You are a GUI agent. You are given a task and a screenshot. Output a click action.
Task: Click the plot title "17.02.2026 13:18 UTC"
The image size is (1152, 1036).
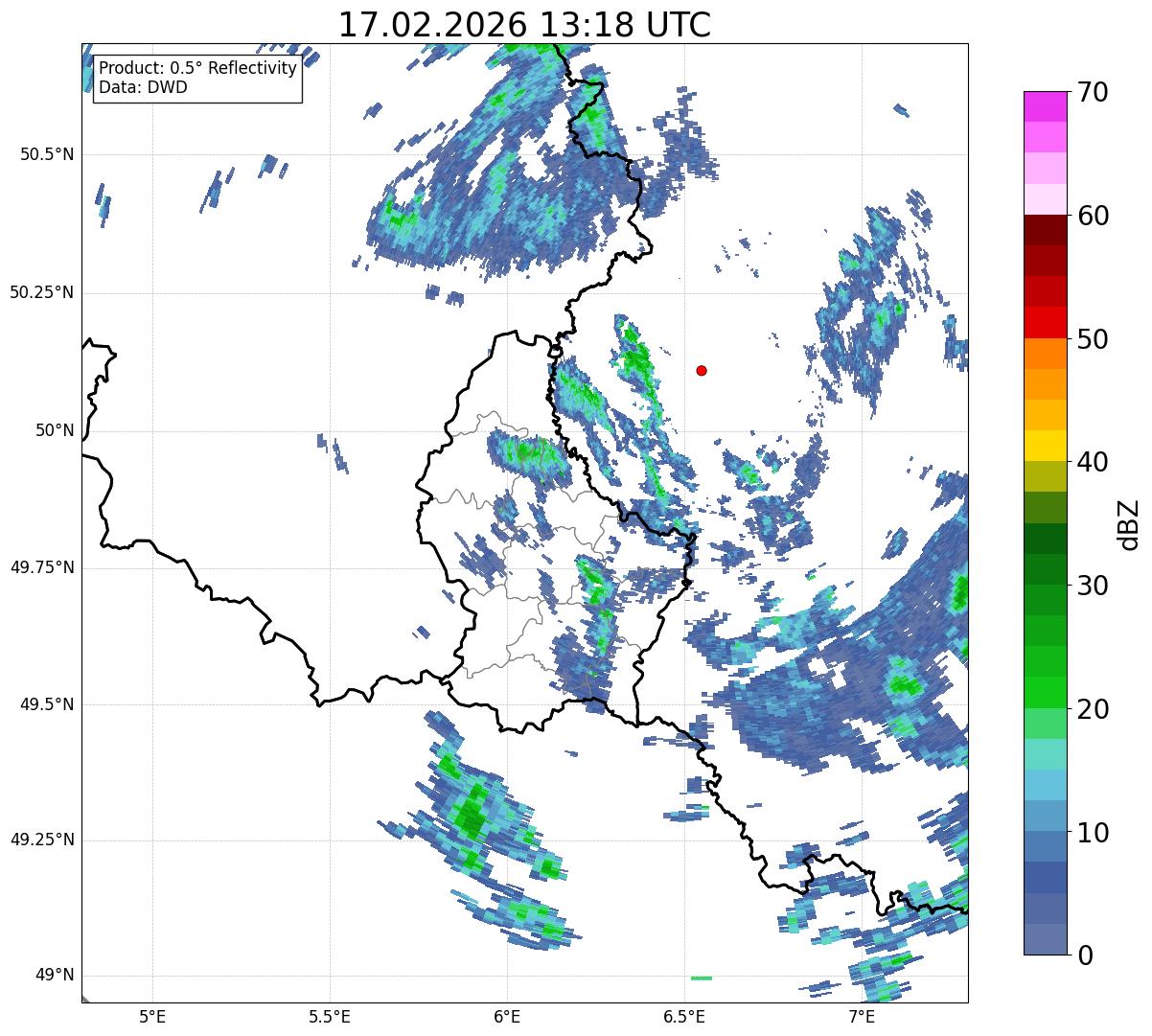(524, 25)
